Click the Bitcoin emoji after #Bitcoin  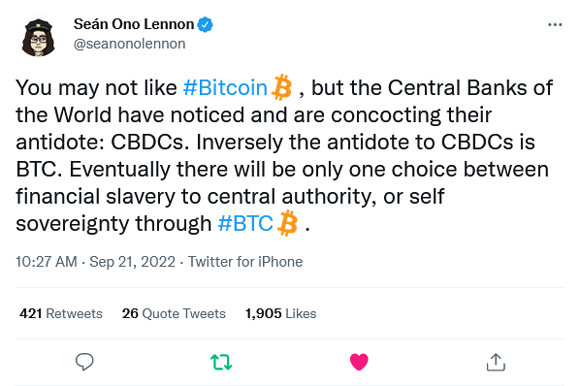point(282,88)
